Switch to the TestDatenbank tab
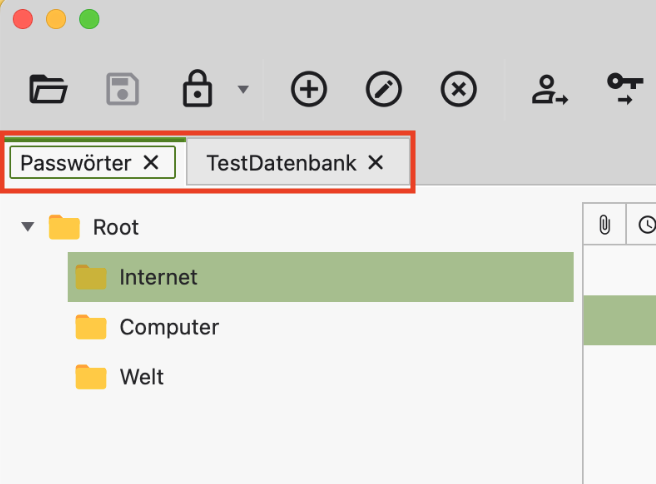Viewport: 656px width, 484px height. [281, 163]
